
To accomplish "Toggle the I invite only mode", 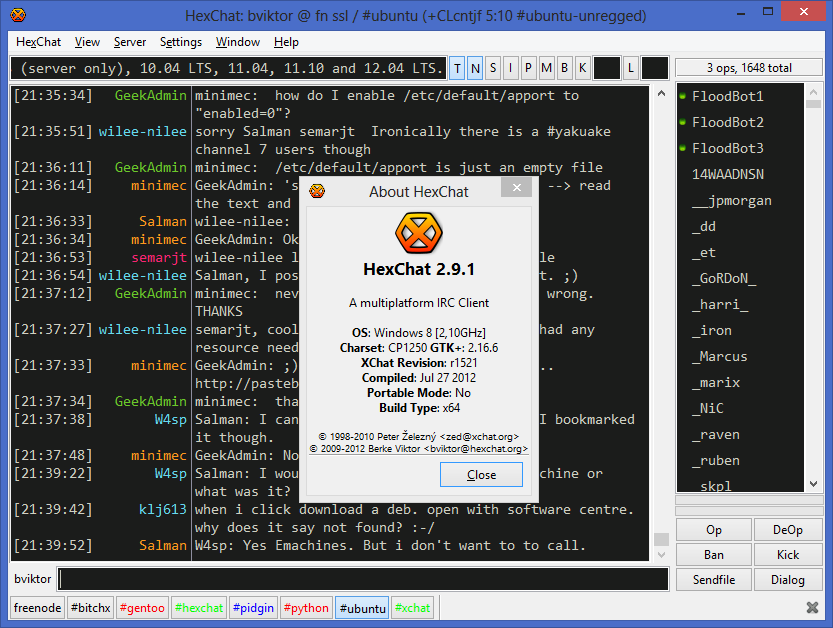I will [x=511, y=68].
